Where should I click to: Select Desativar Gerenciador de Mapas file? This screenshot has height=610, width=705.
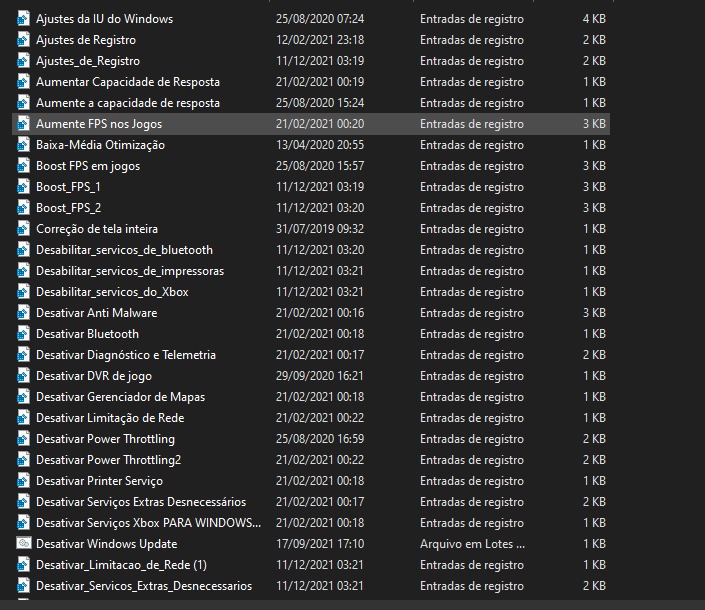click(x=120, y=397)
